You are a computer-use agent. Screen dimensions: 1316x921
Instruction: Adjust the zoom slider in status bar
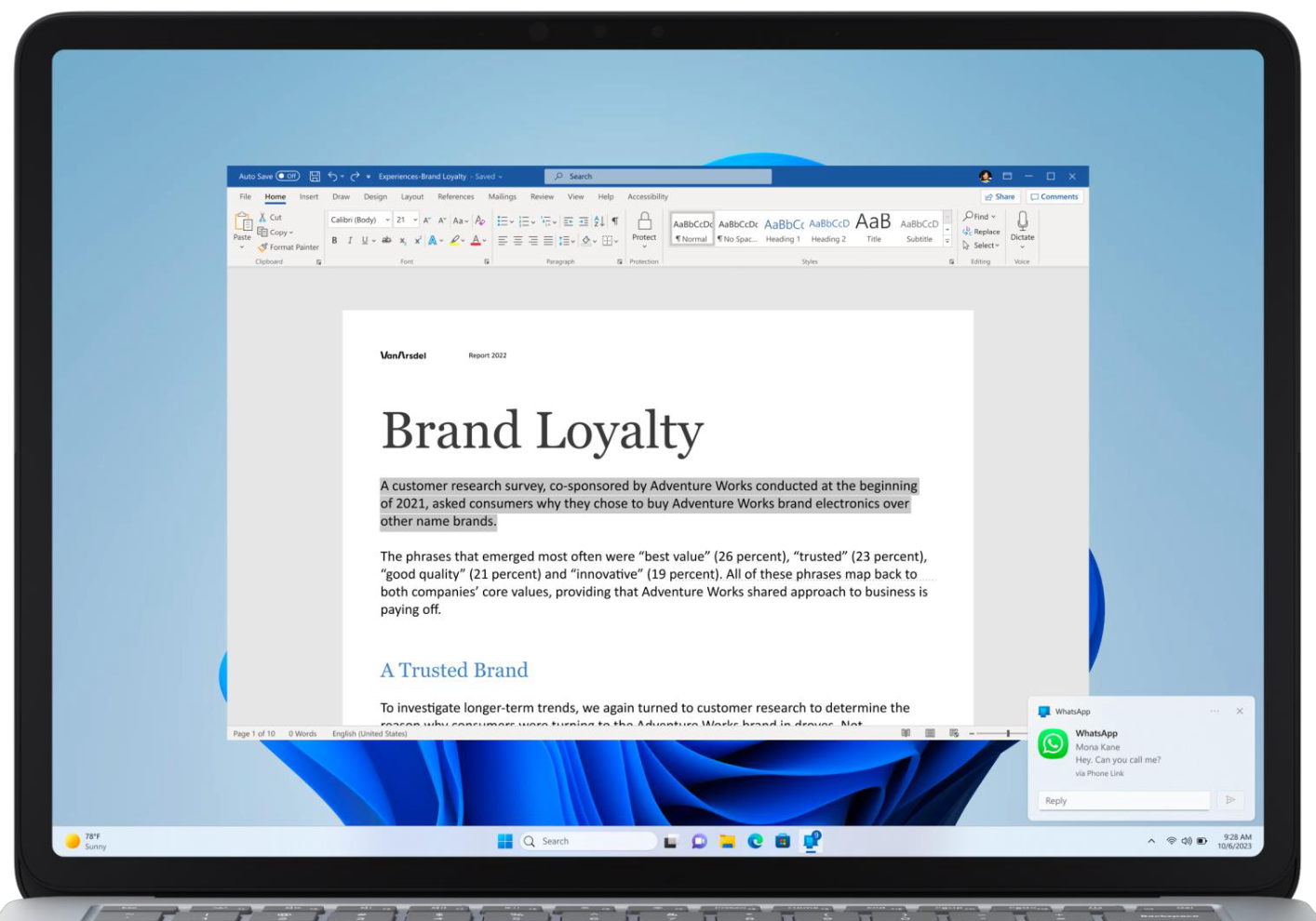[1008, 733]
